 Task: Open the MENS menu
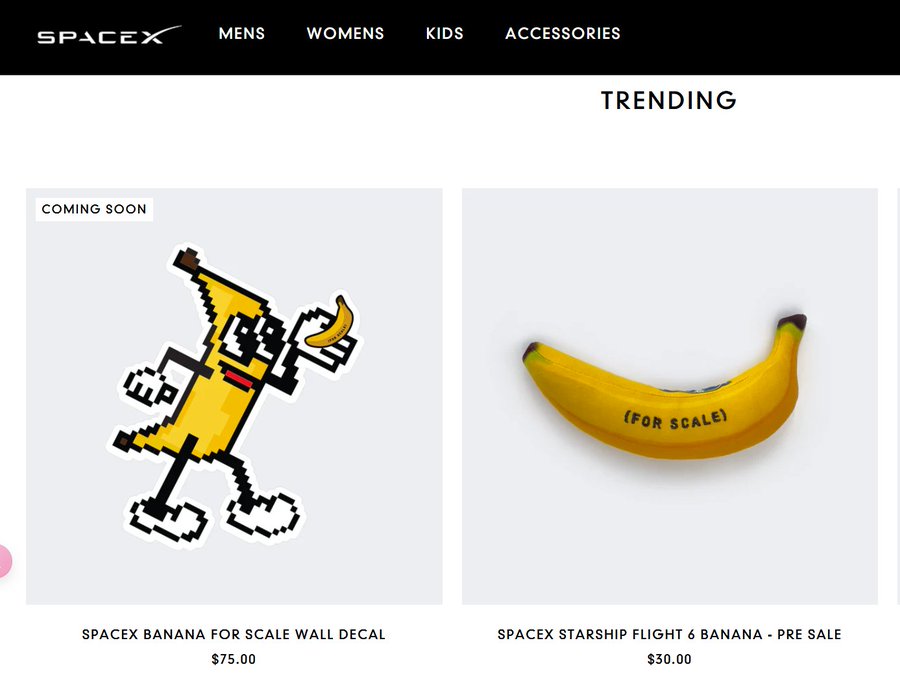coord(241,33)
